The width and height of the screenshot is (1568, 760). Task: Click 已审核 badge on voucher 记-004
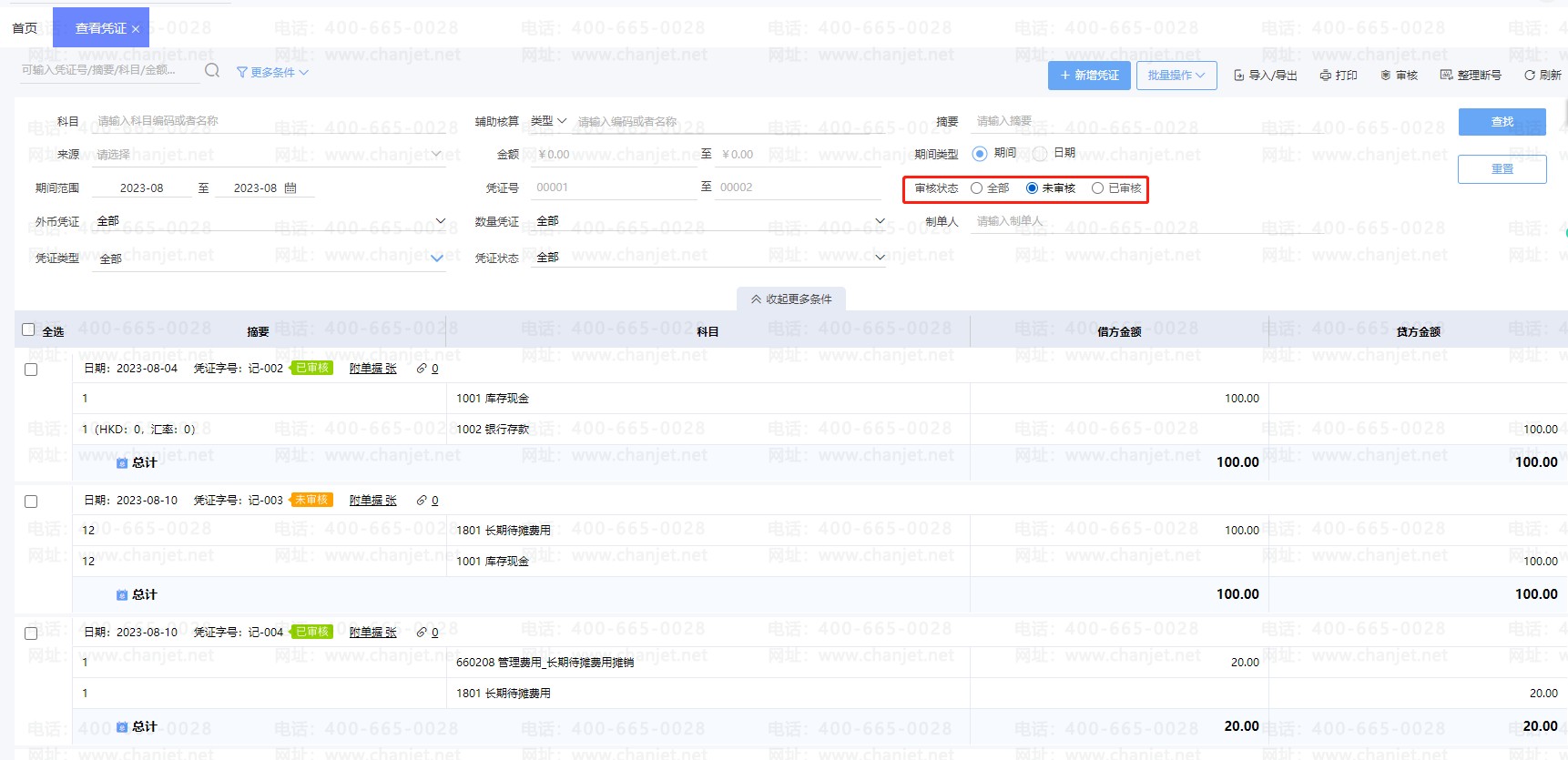click(x=312, y=633)
